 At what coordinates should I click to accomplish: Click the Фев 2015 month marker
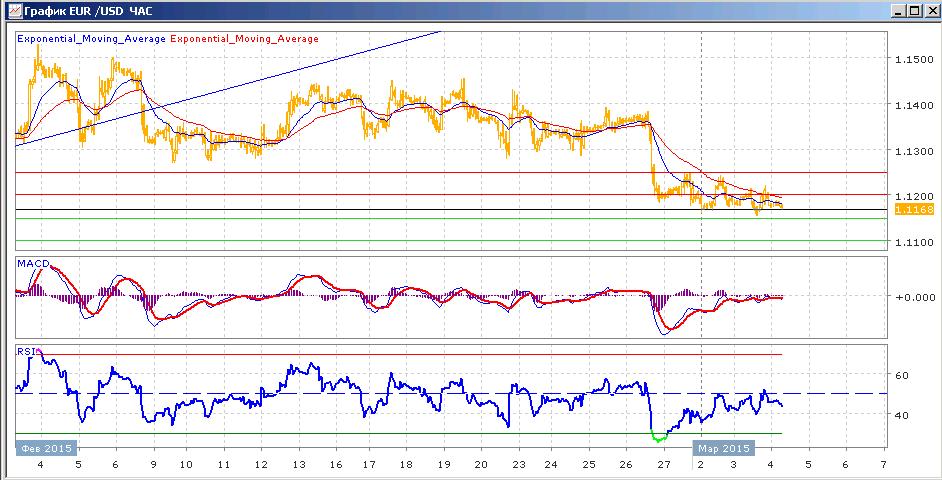(46, 448)
